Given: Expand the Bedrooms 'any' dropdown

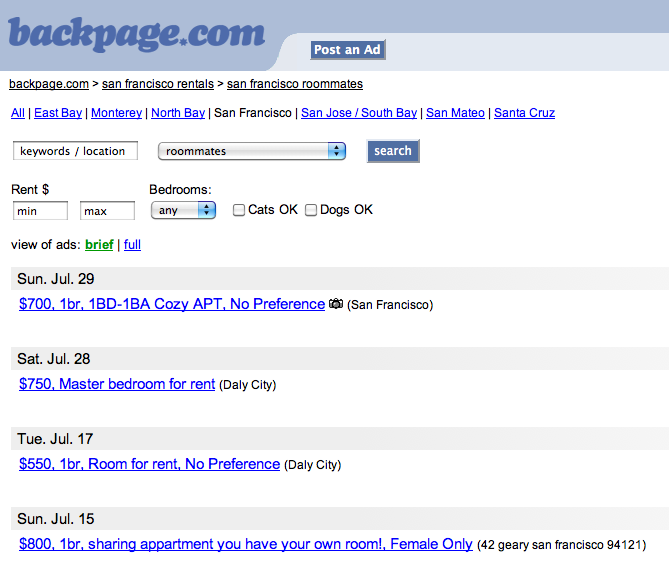Looking at the screenshot, I should 182,210.
